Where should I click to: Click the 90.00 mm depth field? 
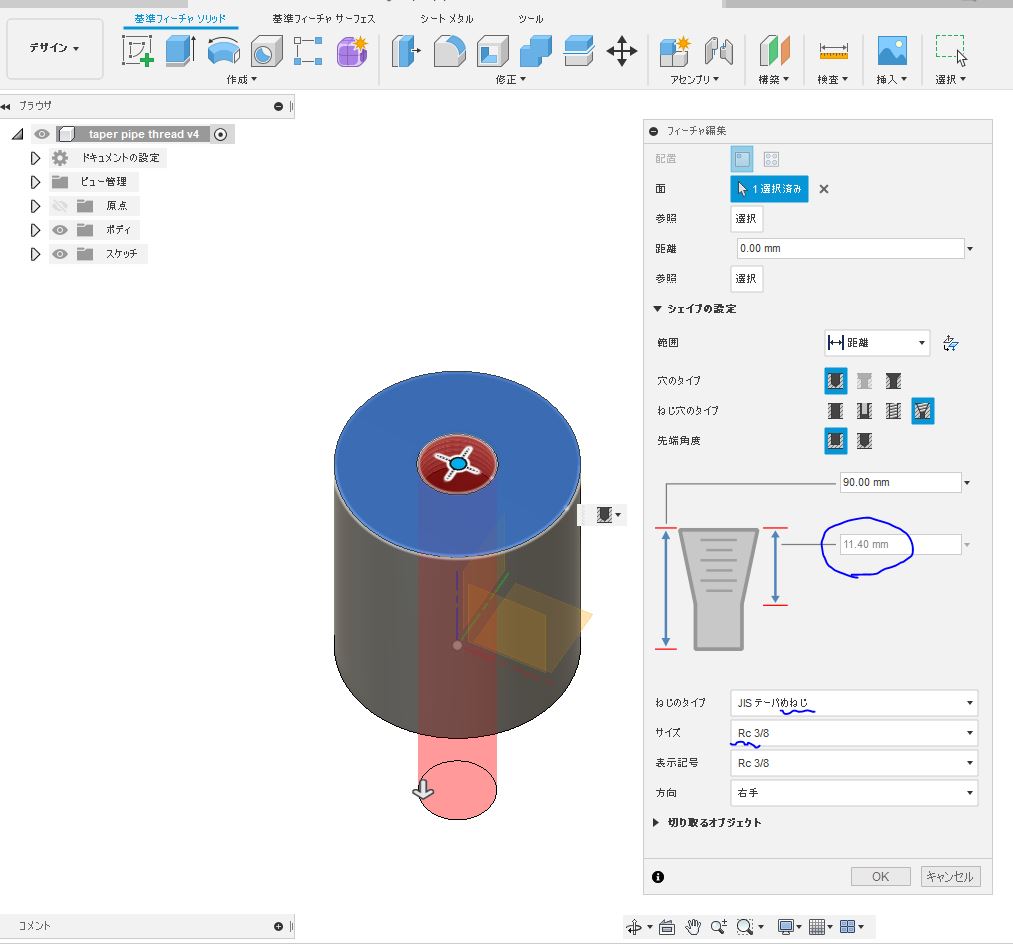[x=901, y=483]
